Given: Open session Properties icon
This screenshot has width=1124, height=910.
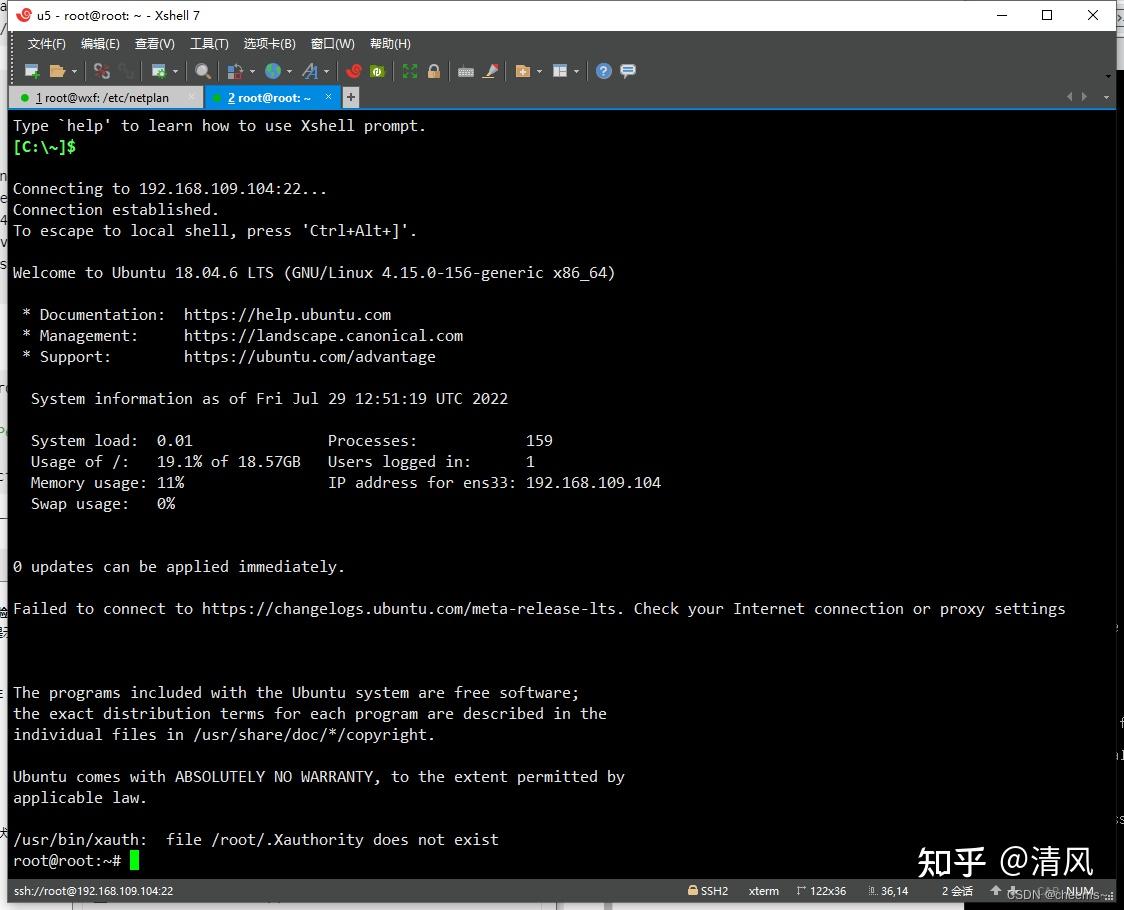Looking at the screenshot, I should [x=158, y=71].
